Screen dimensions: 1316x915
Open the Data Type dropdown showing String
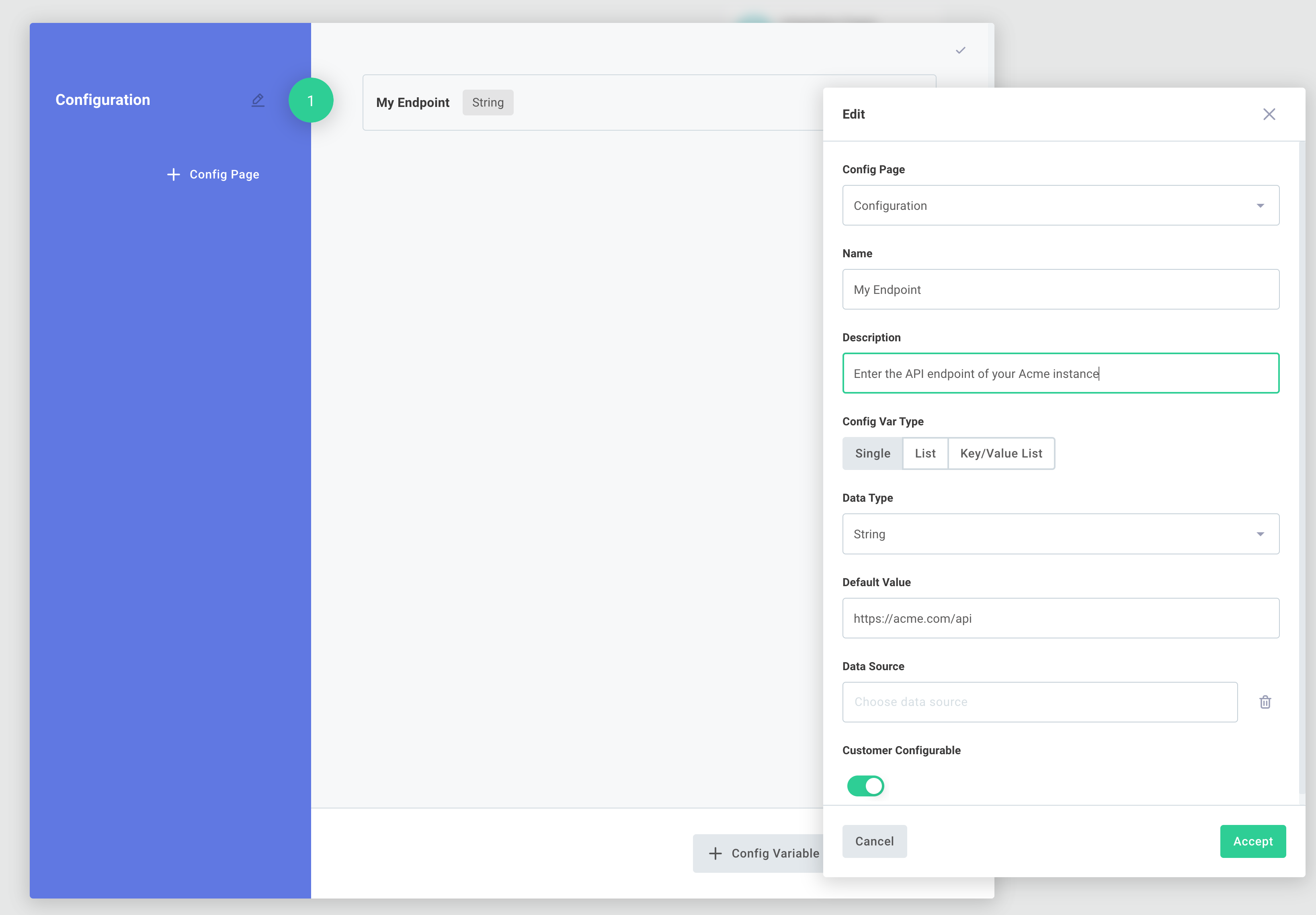click(x=1060, y=534)
